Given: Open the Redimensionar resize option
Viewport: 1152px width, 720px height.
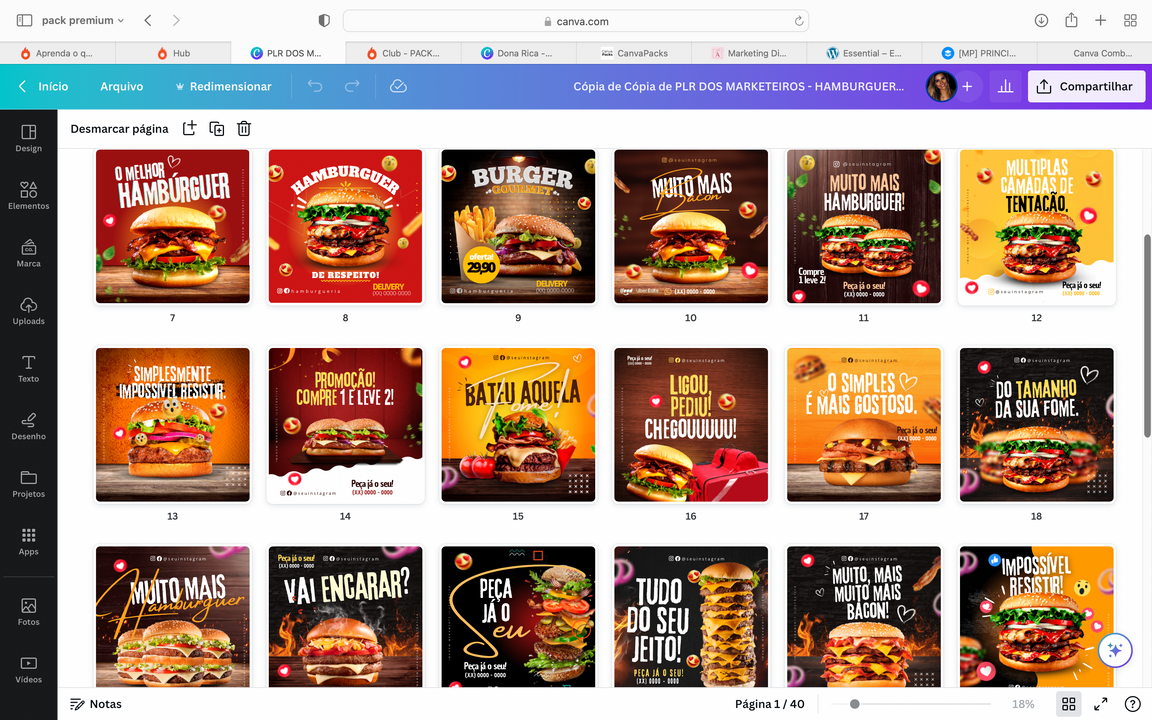Looking at the screenshot, I should pos(223,87).
